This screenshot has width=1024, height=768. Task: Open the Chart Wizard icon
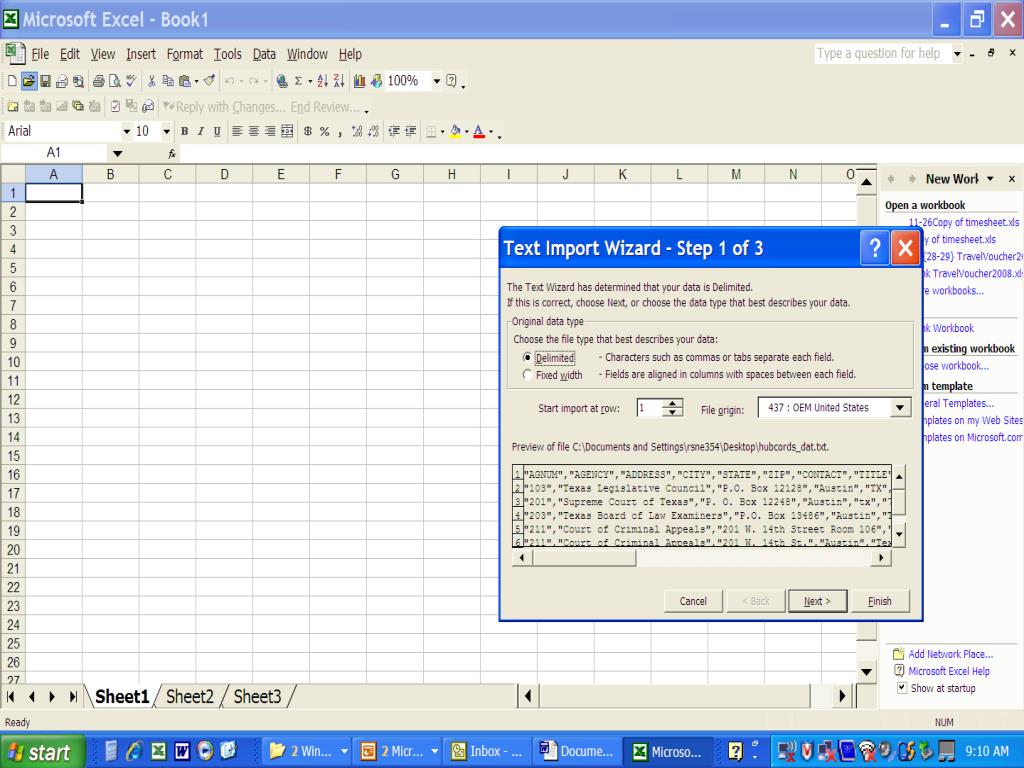point(359,81)
